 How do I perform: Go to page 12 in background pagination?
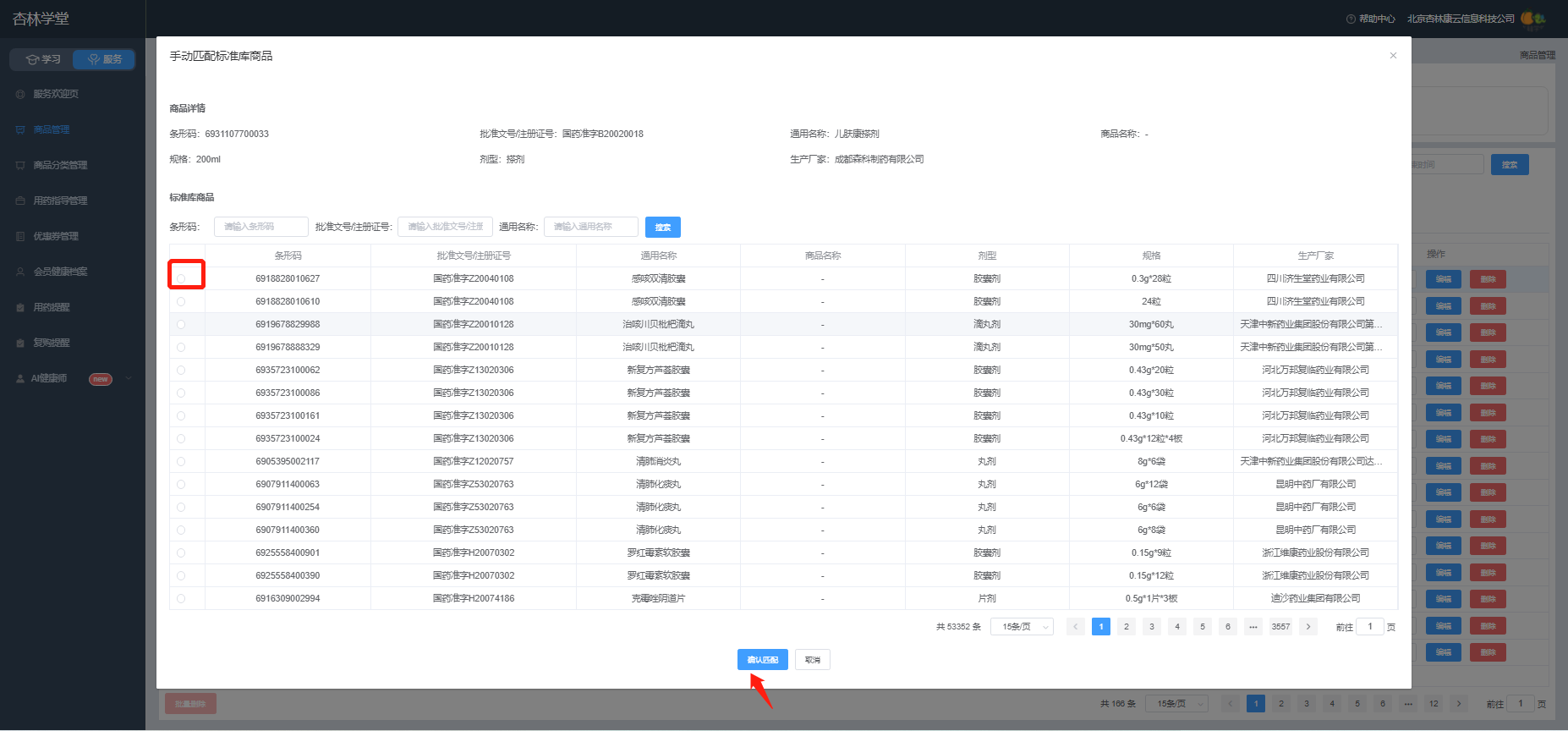coord(1434,704)
